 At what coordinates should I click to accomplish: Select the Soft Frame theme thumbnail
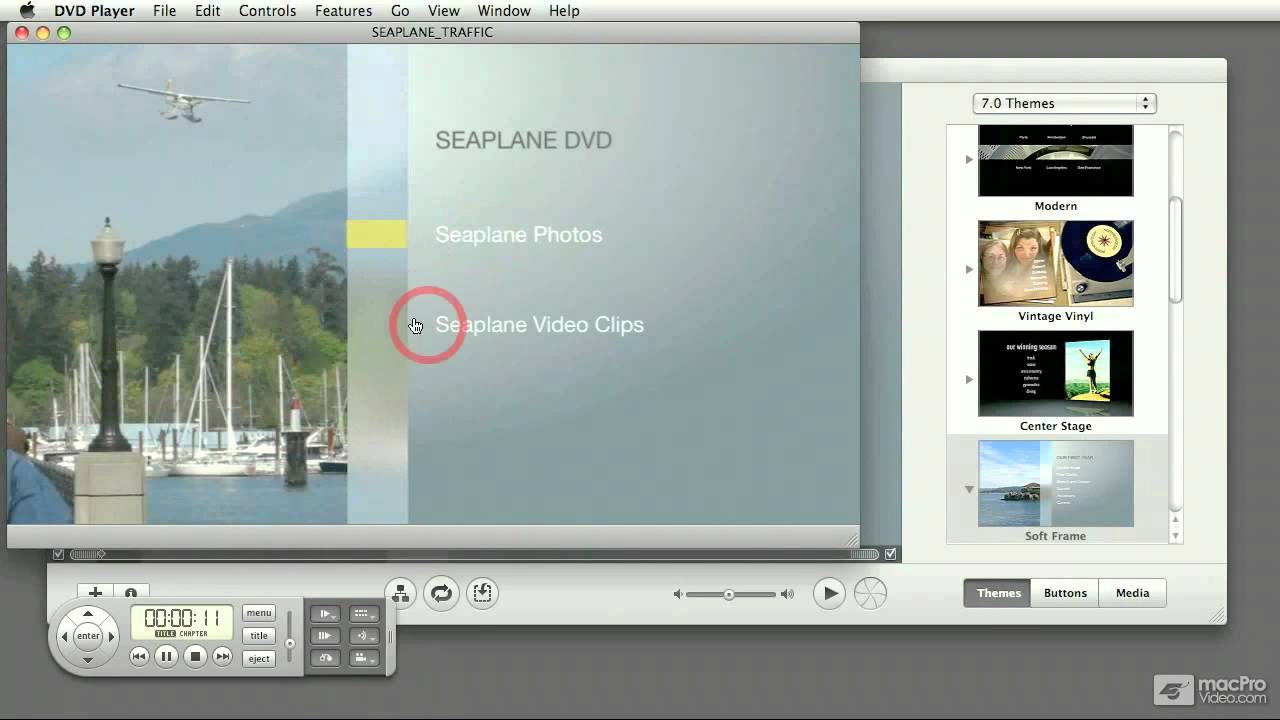click(x=1055, y=483)
